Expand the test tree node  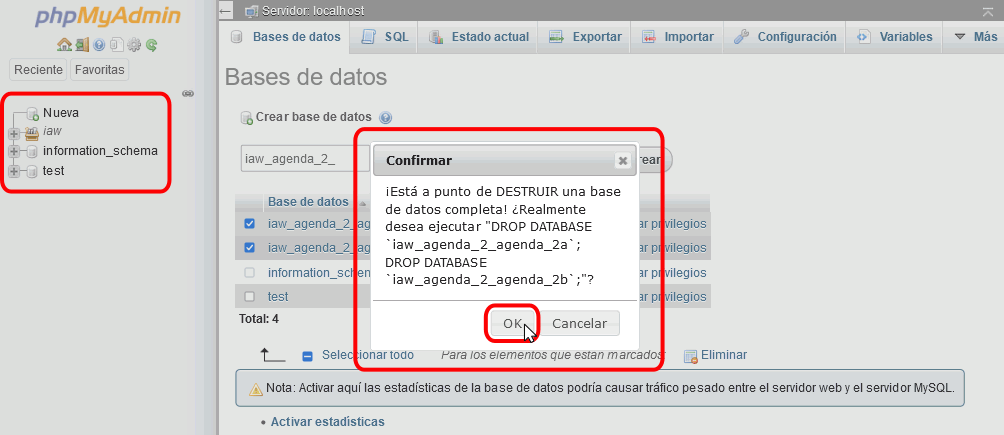14,172
